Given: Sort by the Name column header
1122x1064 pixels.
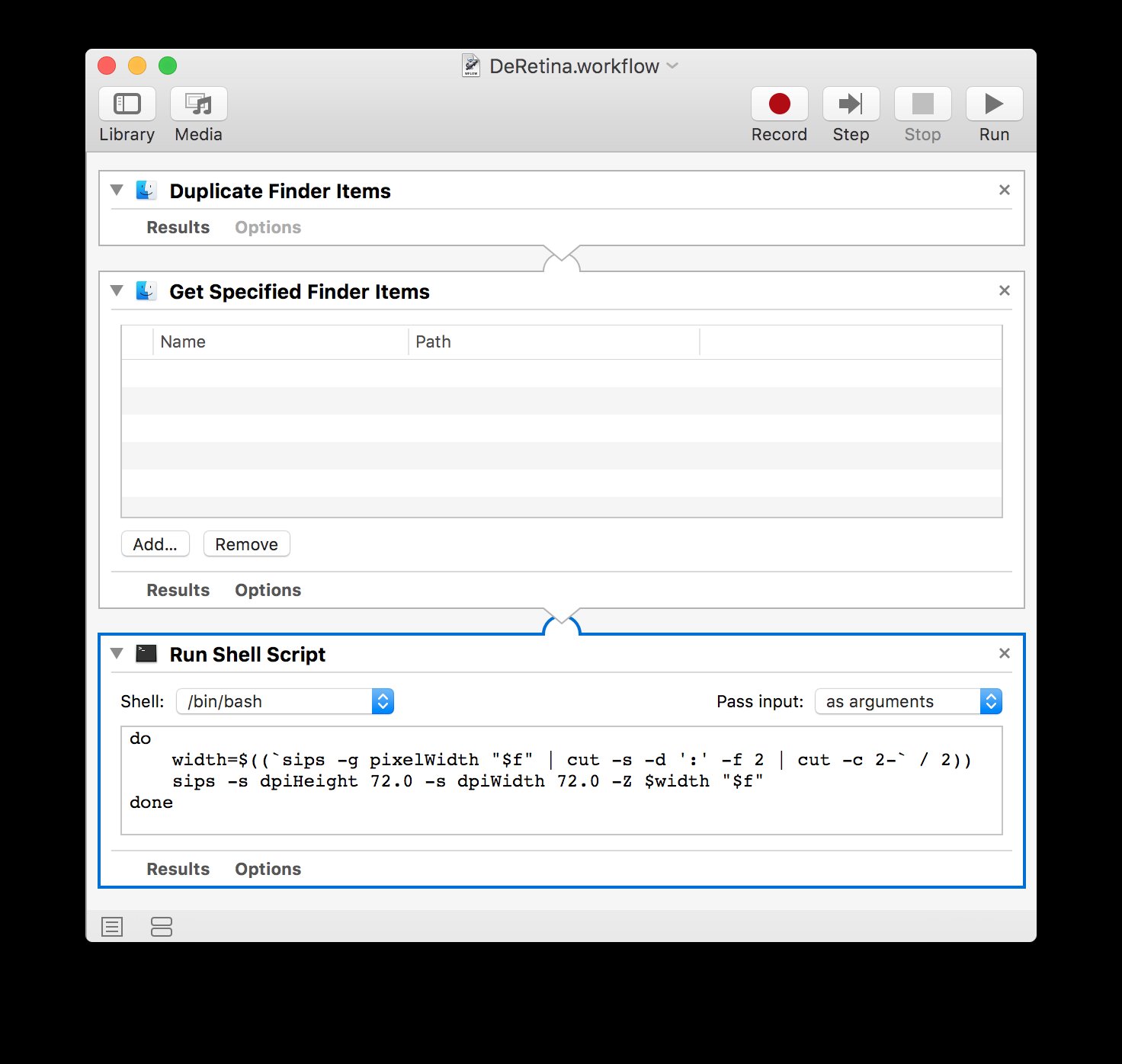Looking at the screenshot, I should pos(280,341).
